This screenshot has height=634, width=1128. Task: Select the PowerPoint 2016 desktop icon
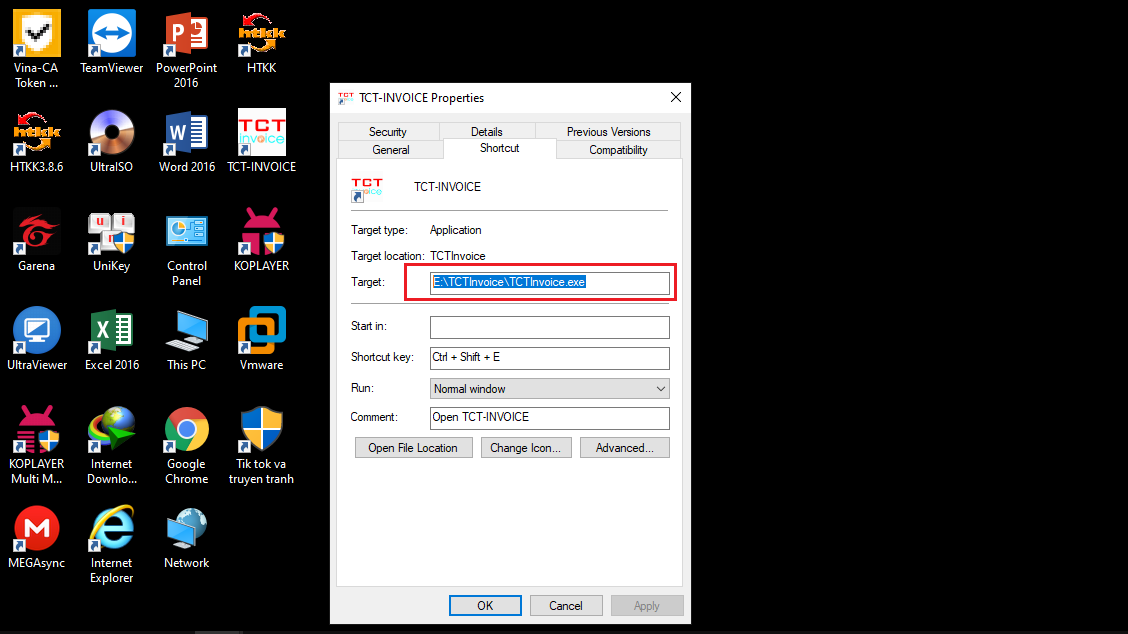pos(186,49)
